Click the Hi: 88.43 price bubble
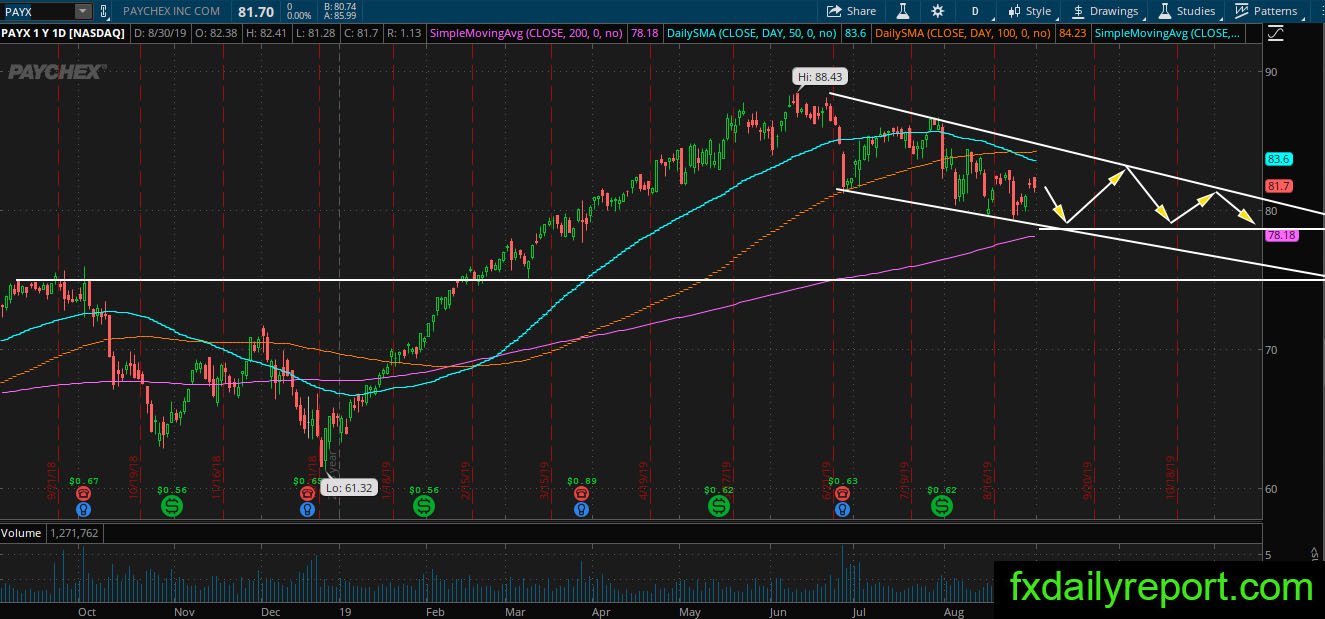This screenshot has height=619, width=1325. point(818,76)
